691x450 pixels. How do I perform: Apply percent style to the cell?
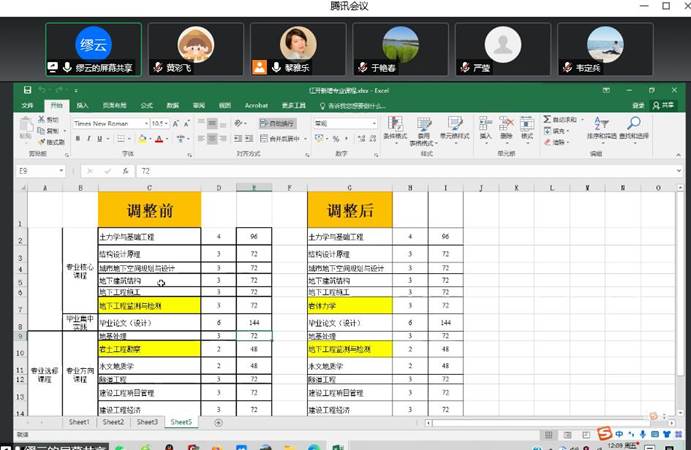[x=336, y=139]
